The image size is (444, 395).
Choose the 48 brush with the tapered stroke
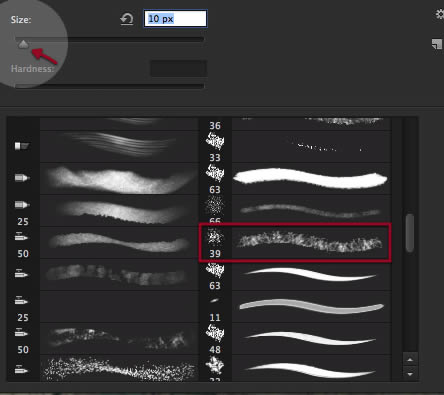(x=295, y=338)
